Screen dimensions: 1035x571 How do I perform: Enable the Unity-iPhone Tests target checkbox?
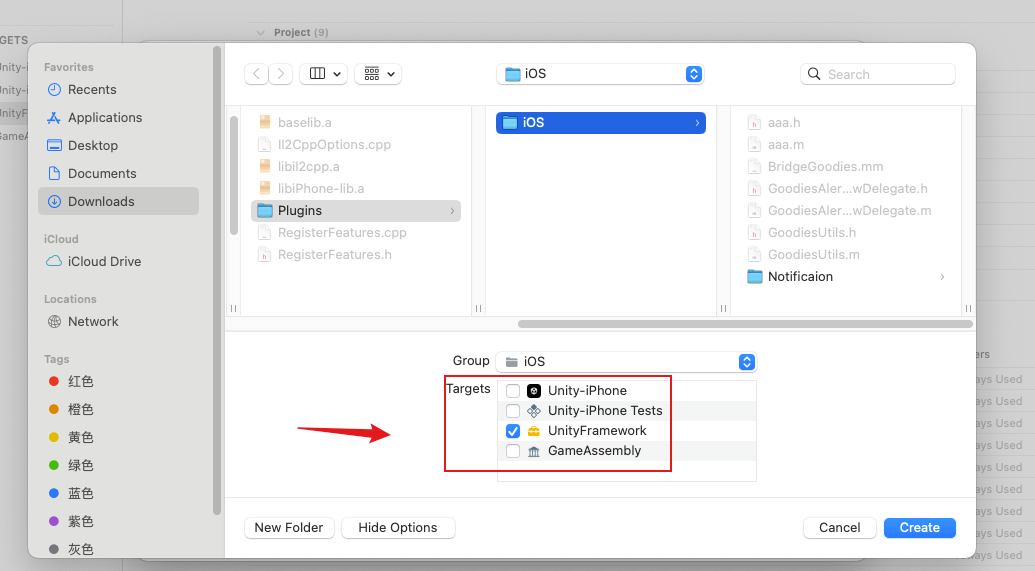click(513, 411)
